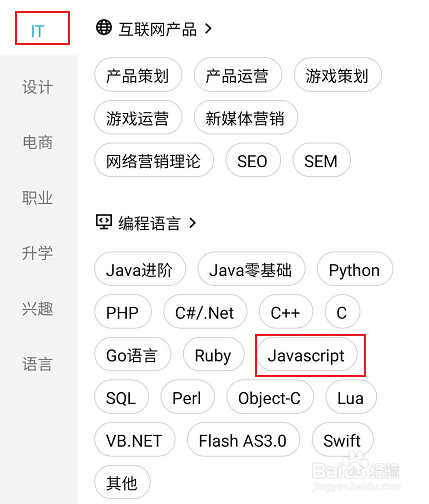Choose the Go语言 tag
This screenshot has height=504, width=429.
tap(133, 354)
